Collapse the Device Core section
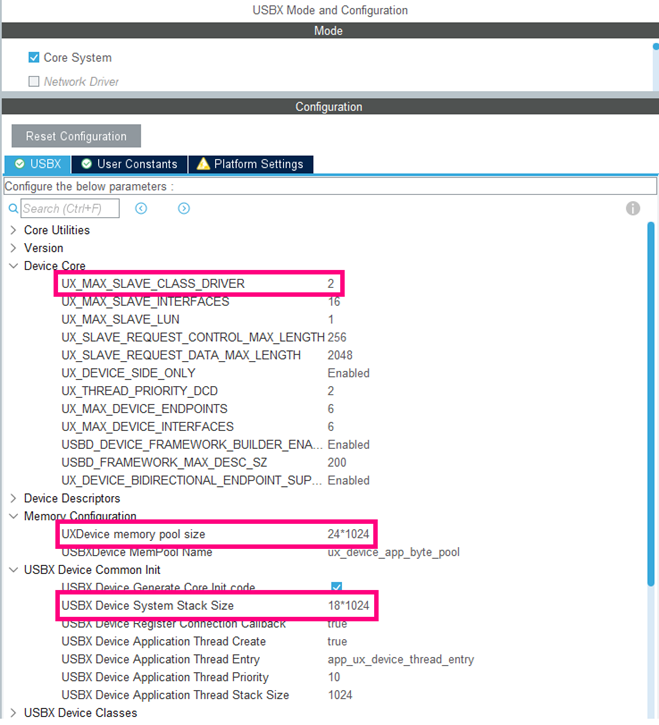The width and height of the screenshot is (659, 725). point(13,266)
